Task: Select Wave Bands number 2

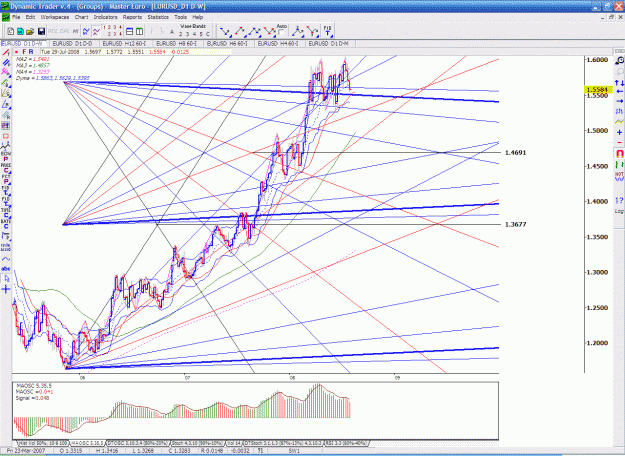Action: [x=180, y=34]
